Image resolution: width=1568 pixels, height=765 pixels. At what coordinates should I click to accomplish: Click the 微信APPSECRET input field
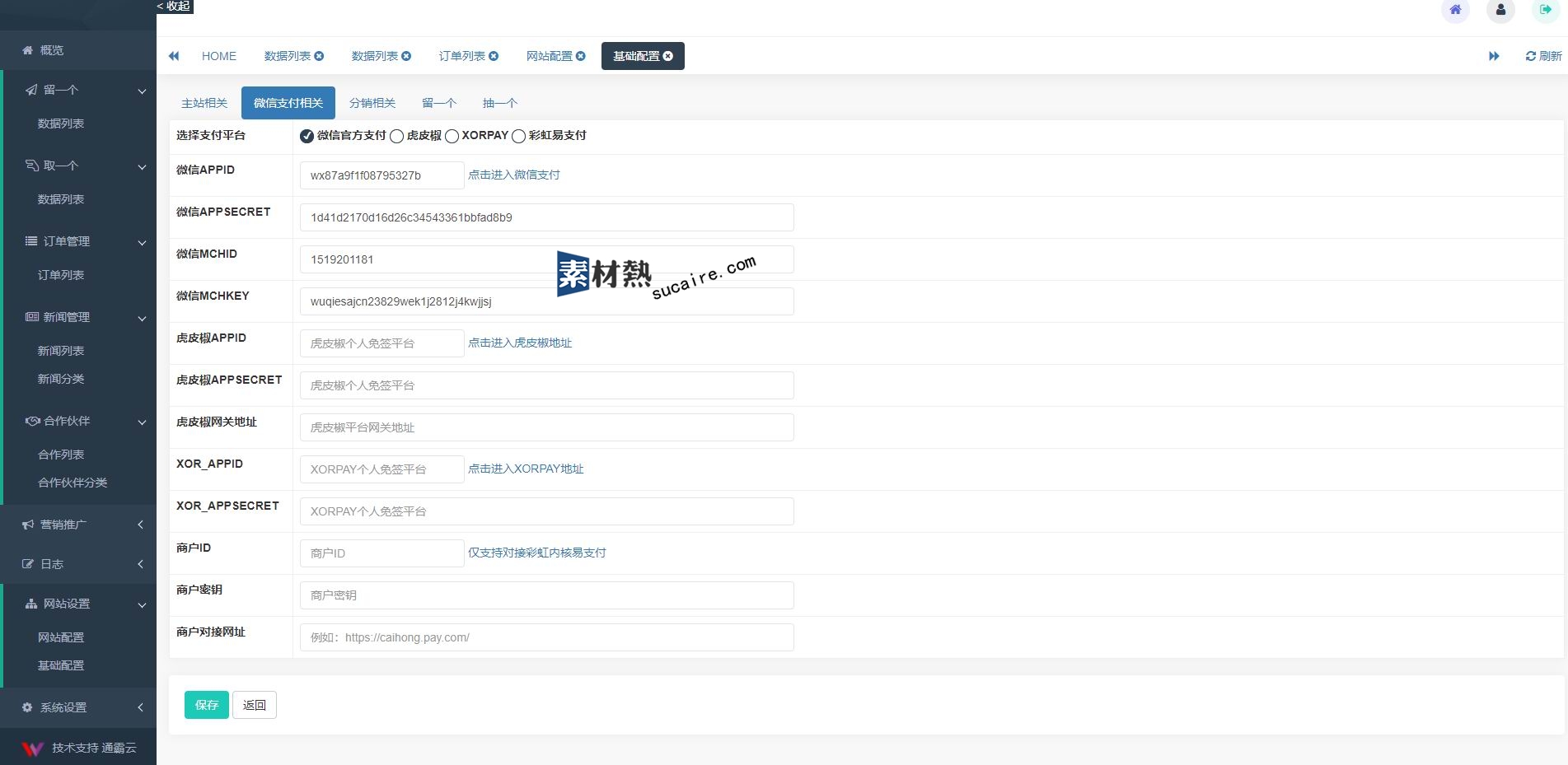[x=547, y=217]
